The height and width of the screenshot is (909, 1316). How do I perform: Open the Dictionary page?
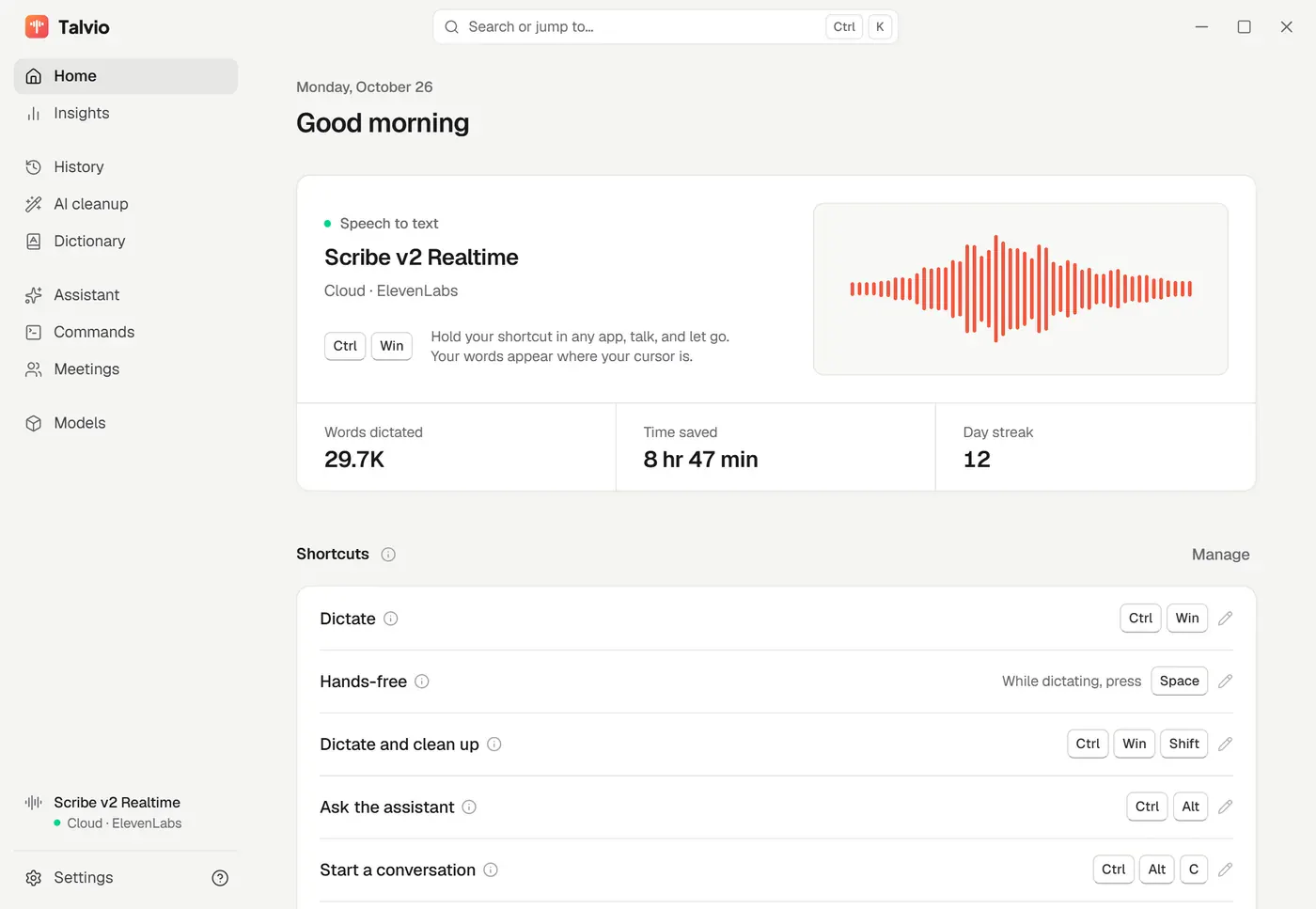pos(126,242)
